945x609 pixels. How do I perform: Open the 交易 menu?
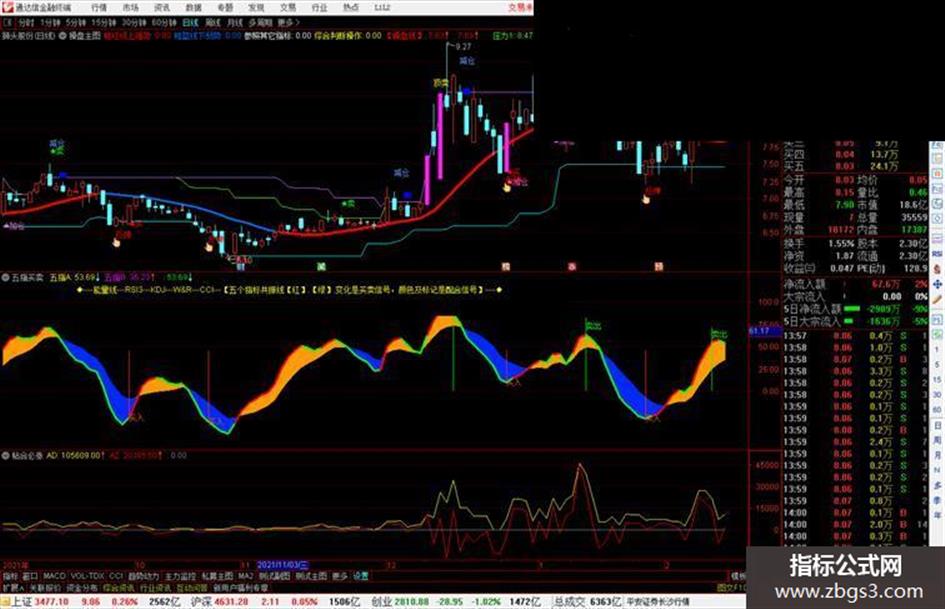click(x=287, y=8)
